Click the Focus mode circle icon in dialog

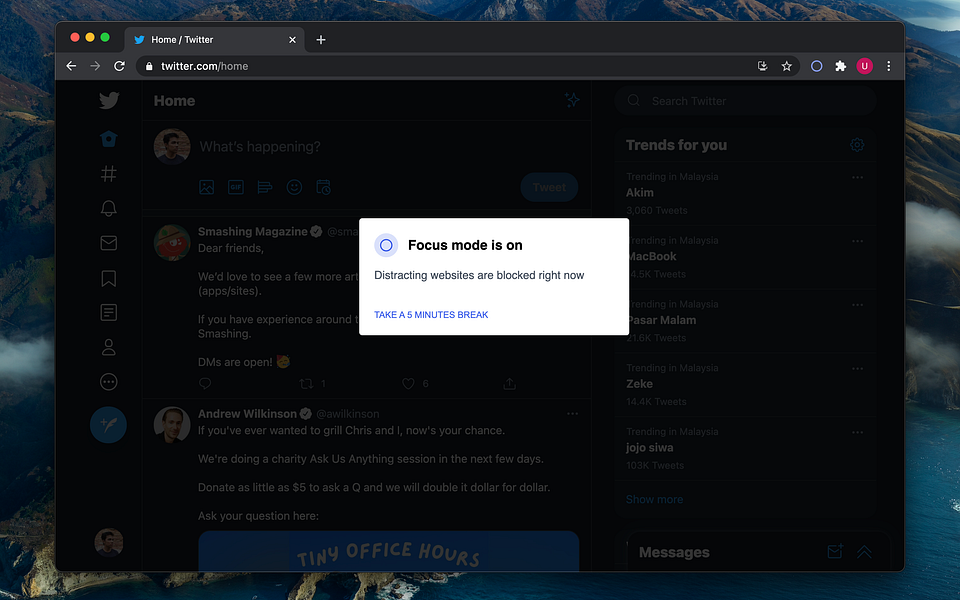coord(386,246)
